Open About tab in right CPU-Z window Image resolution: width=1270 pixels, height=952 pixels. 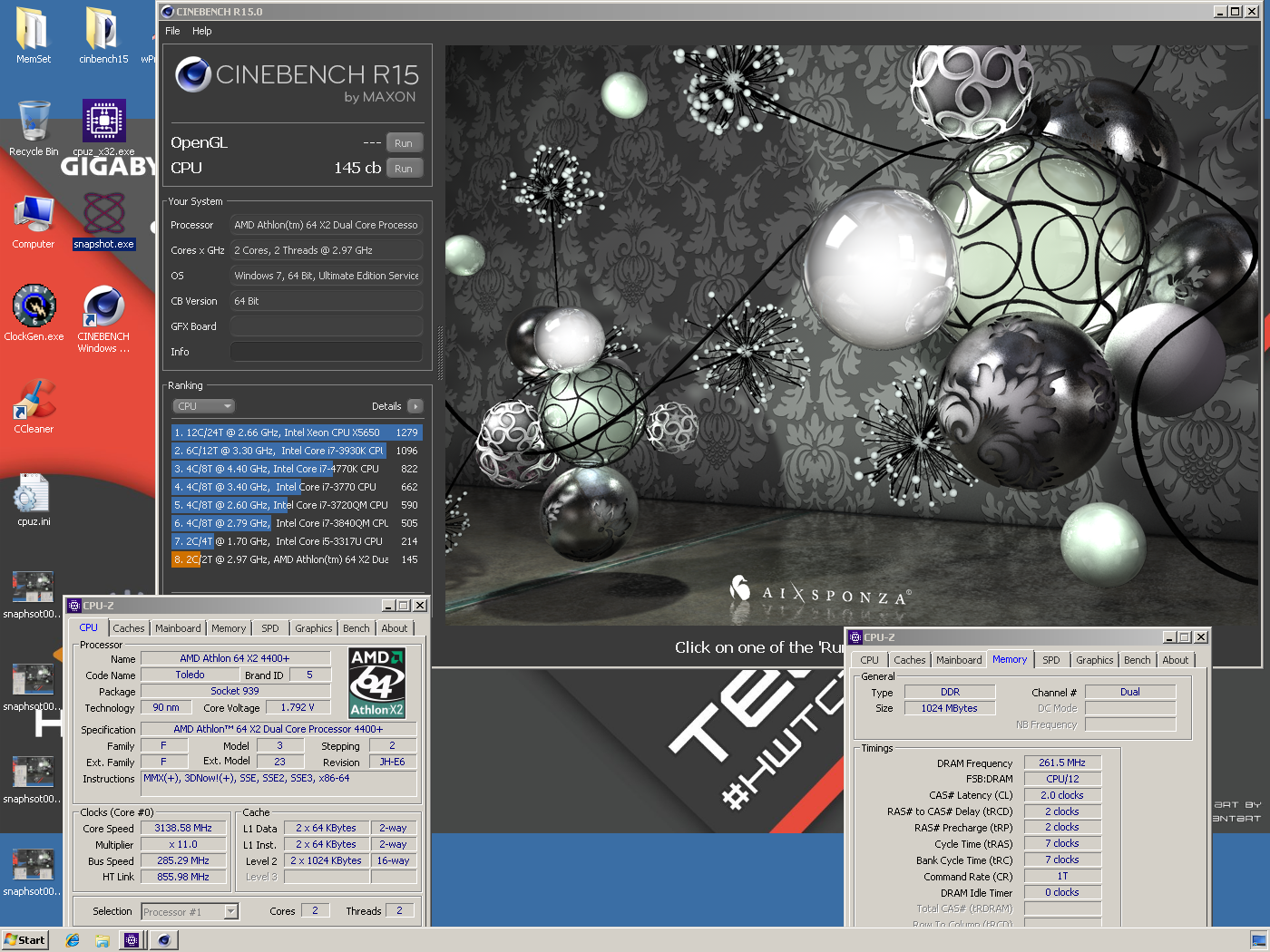pos(1176,660)
